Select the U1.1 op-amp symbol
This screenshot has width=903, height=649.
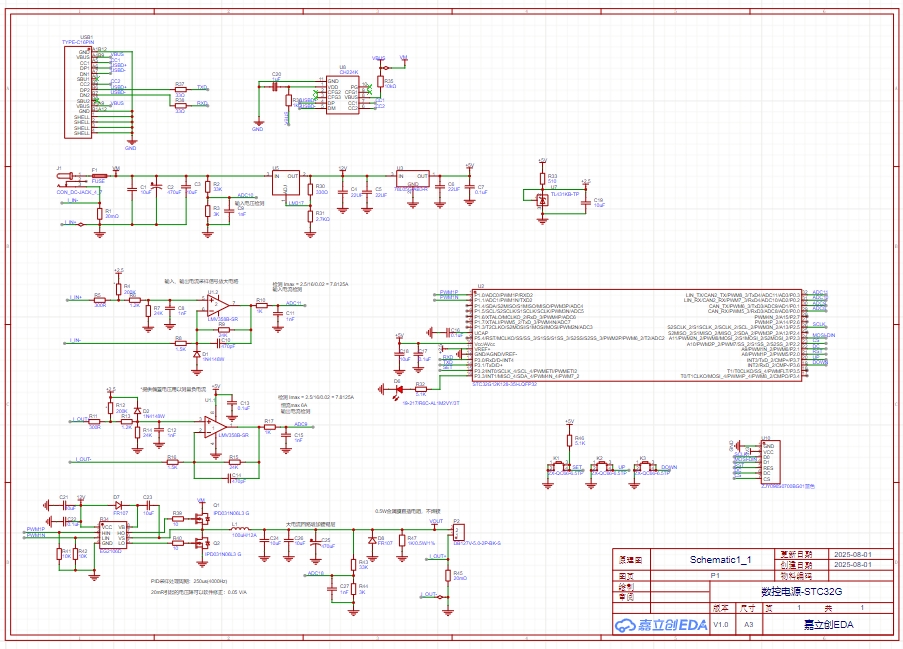point(216,427)
